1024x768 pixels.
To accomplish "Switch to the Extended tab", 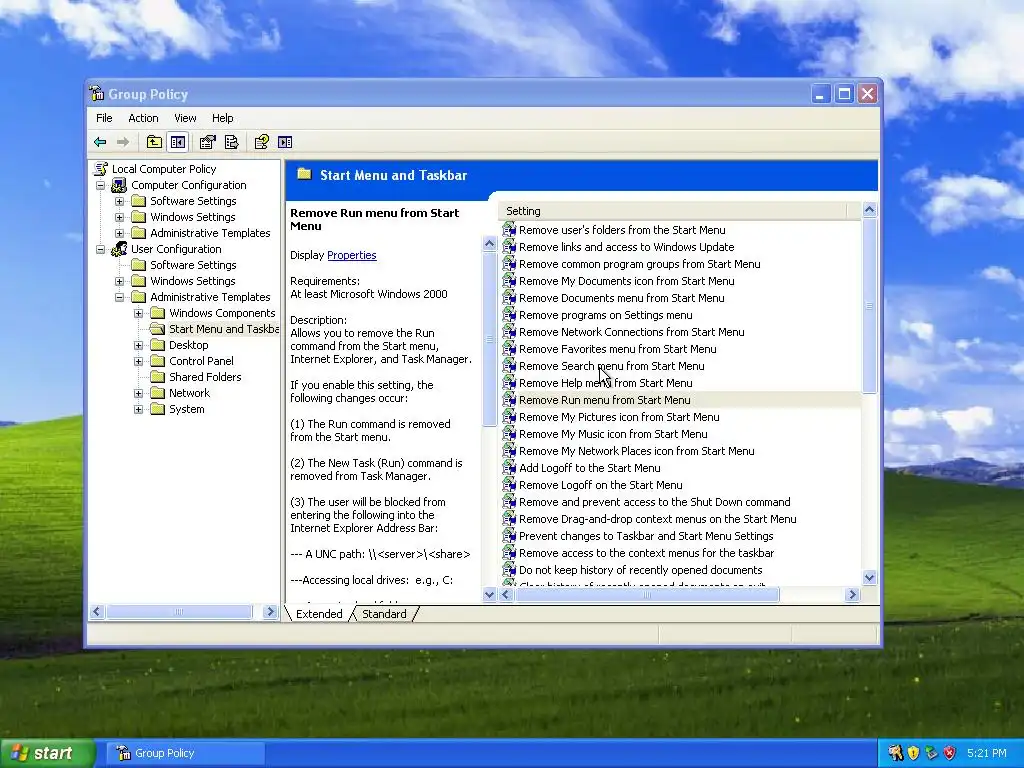I will 319,614.
